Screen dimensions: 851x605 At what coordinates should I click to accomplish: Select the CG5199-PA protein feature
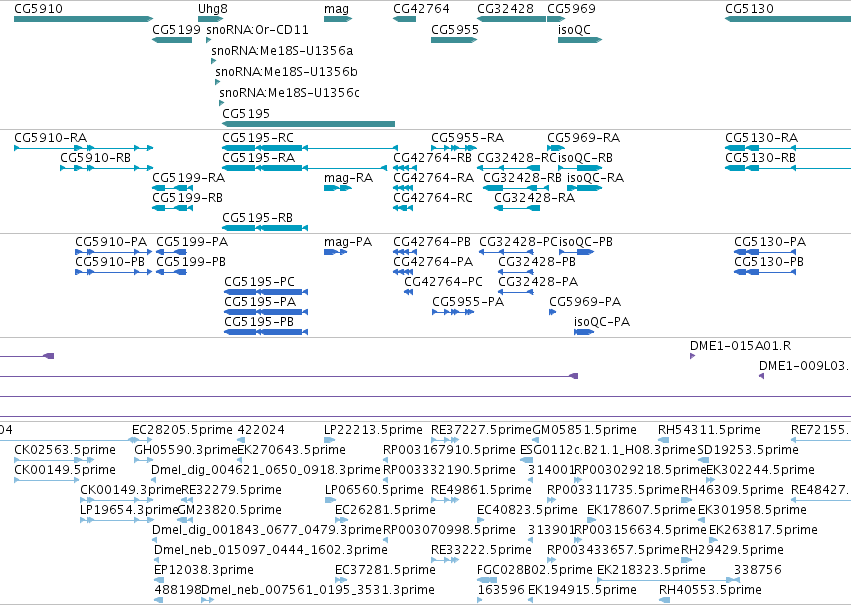(172, 252)
